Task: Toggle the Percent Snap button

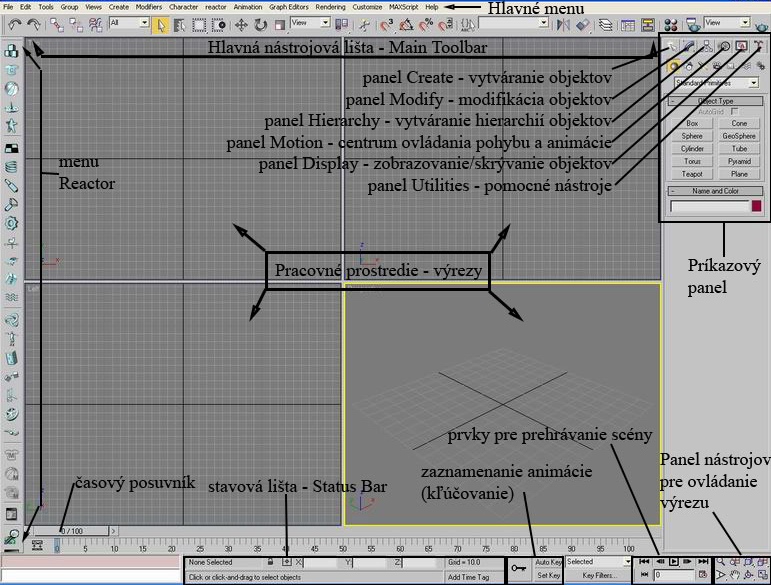Action: pyautogui.click(x=426, y=25)
